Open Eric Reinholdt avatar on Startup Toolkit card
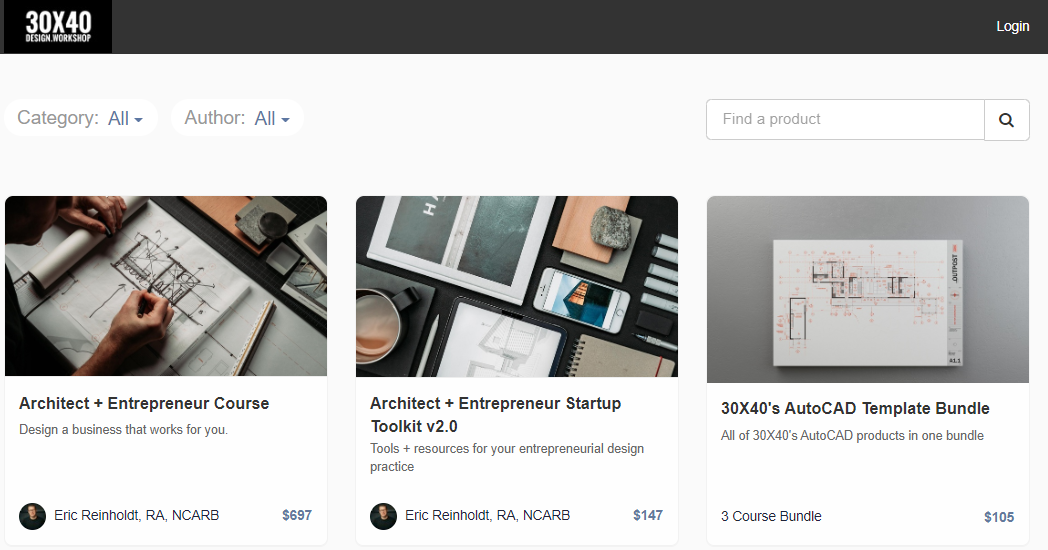 tap(383, 516)
